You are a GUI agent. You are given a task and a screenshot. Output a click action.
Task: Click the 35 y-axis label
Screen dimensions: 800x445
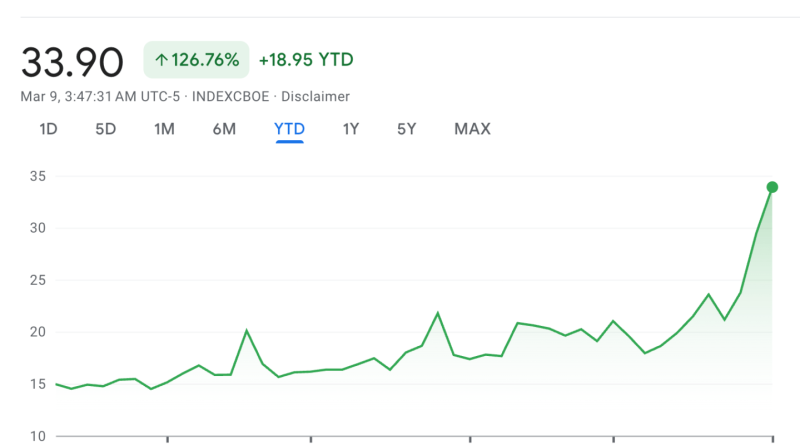tap(39, 176)
